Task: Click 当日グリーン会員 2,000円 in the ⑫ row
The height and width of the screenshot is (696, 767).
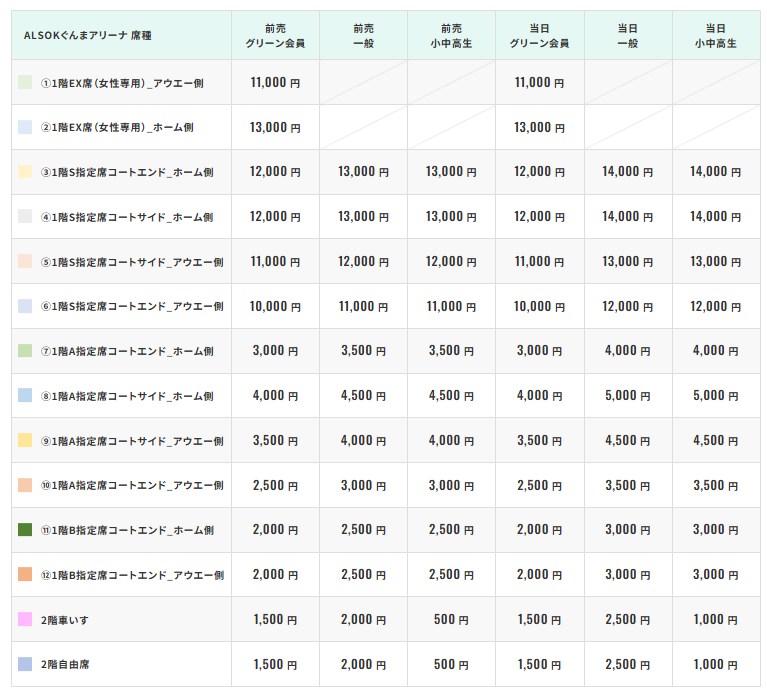Action: pyautogui.click(x=540, y=575)
